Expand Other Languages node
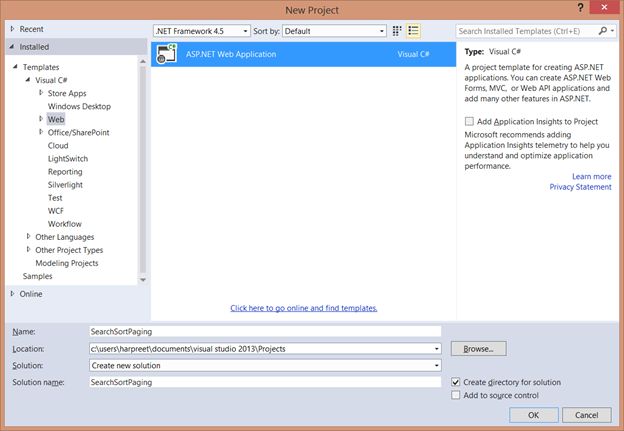624x431 pixels. [28, 236]
